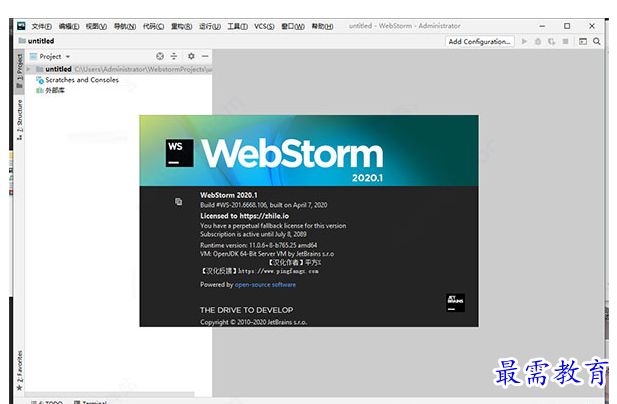The width and height of the screenshot is (617, 404).
Task: Click WebStorm app icon in title bar
Action: [21, 26]
